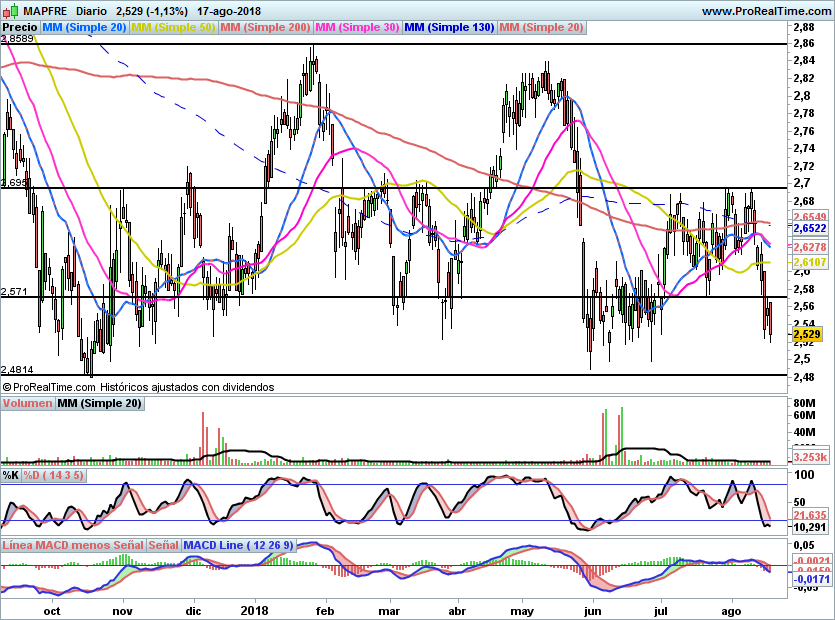Click the ProRealTime.com Históricos ajustados copyright text
835x620 pixels.
coord(138,387)
